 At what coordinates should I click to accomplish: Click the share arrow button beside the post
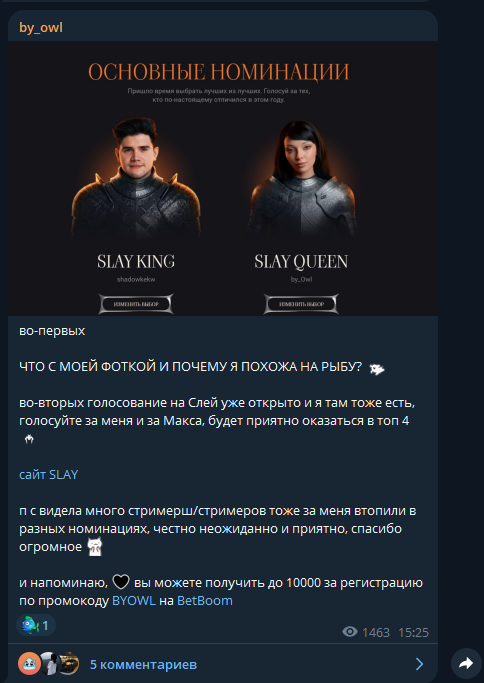[466, 663]
